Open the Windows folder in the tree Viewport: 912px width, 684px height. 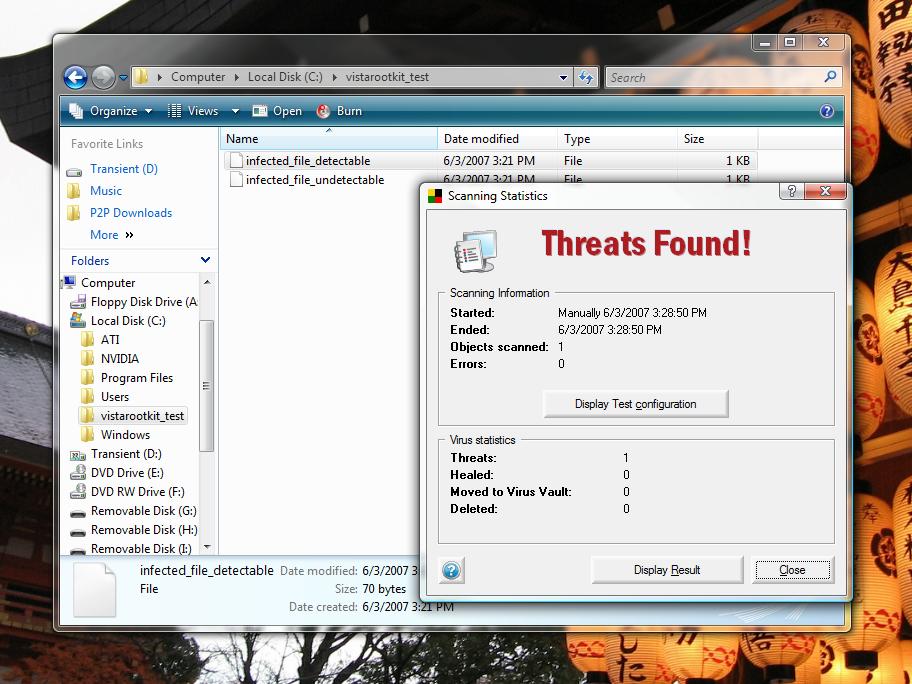125,435
